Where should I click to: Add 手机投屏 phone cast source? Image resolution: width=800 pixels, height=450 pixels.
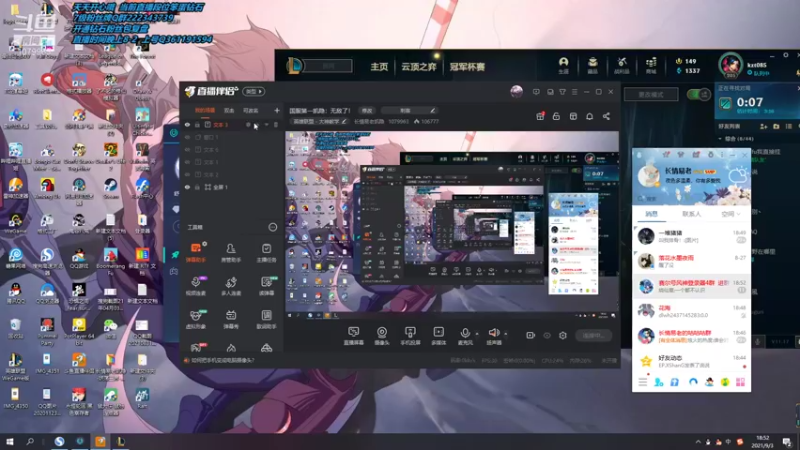(410, 336)
